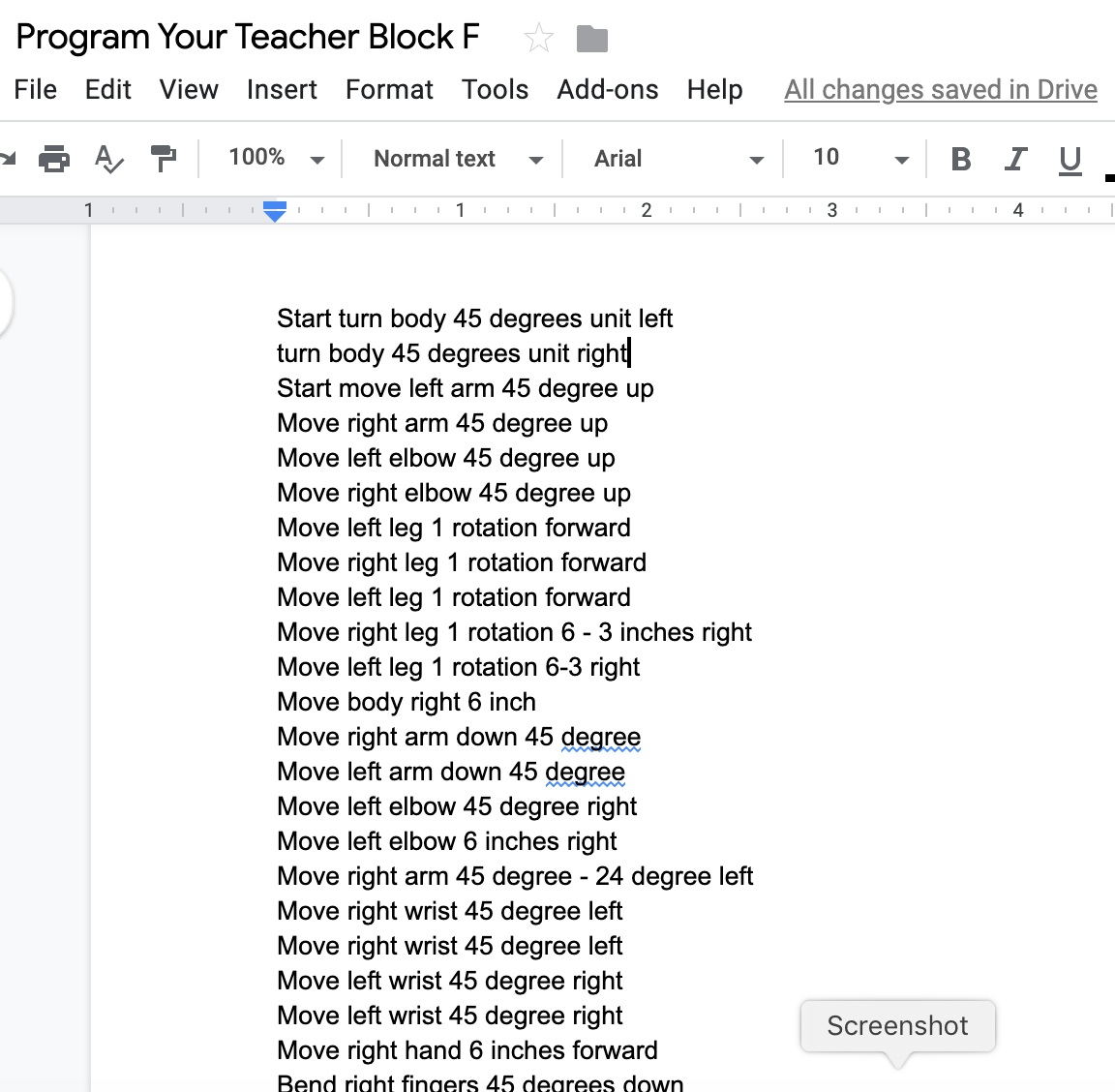
Task: Open the Print dialog icon
Action: tap(54, 158)
